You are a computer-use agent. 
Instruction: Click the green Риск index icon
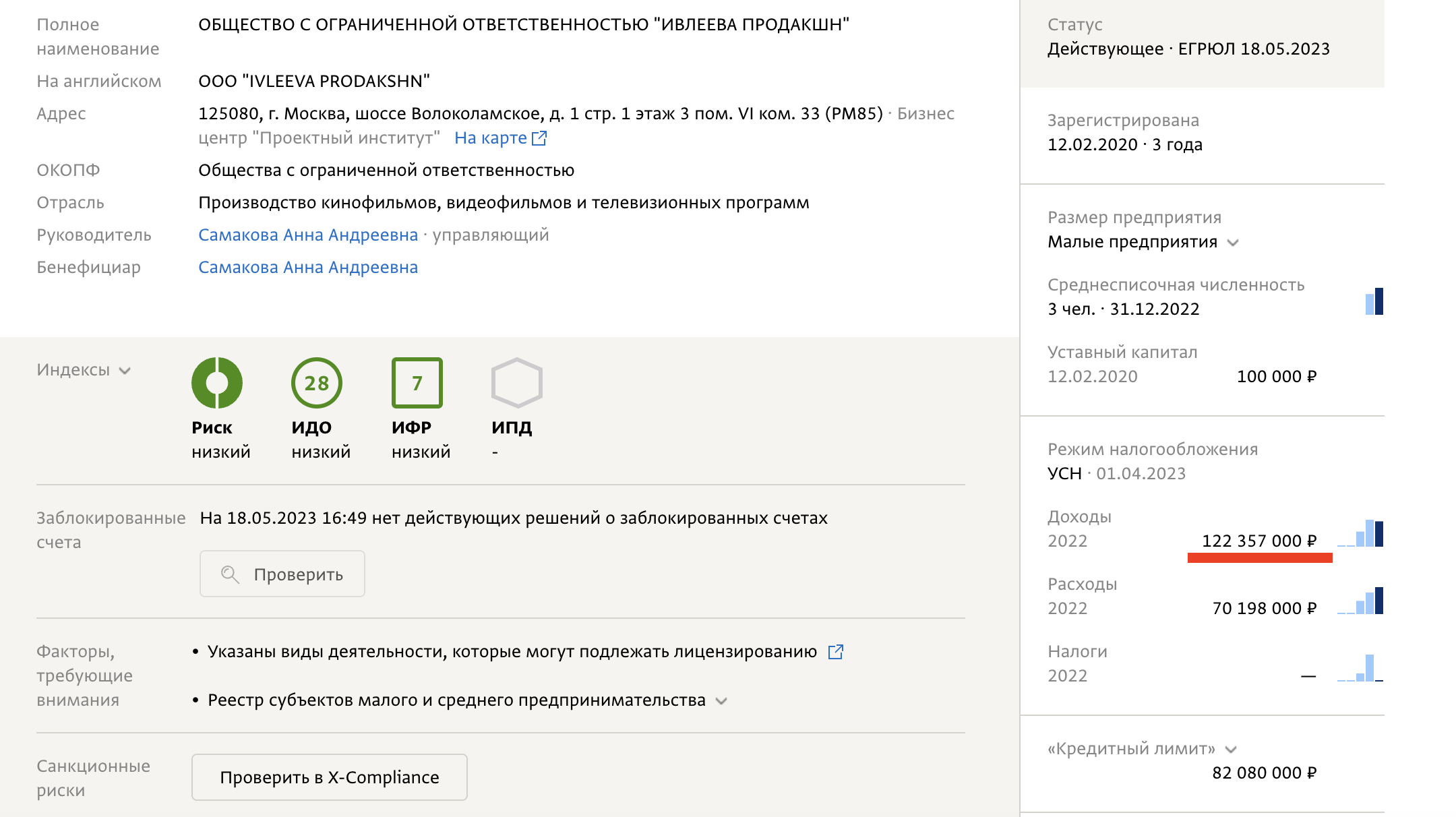(217, 383)
